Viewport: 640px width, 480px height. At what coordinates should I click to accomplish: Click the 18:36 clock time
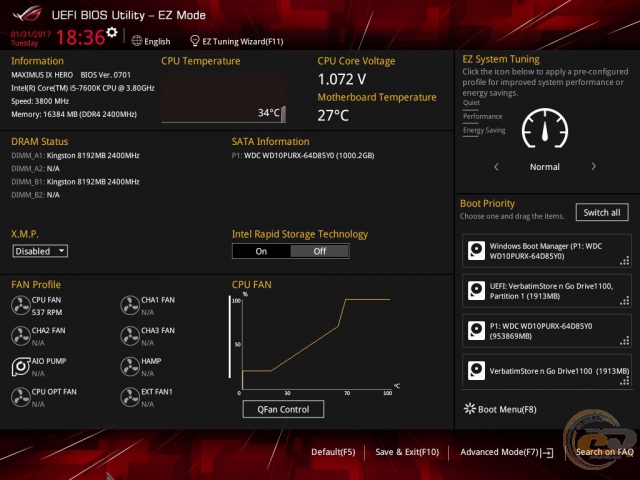pyautogui.click(x=80, y=37)
